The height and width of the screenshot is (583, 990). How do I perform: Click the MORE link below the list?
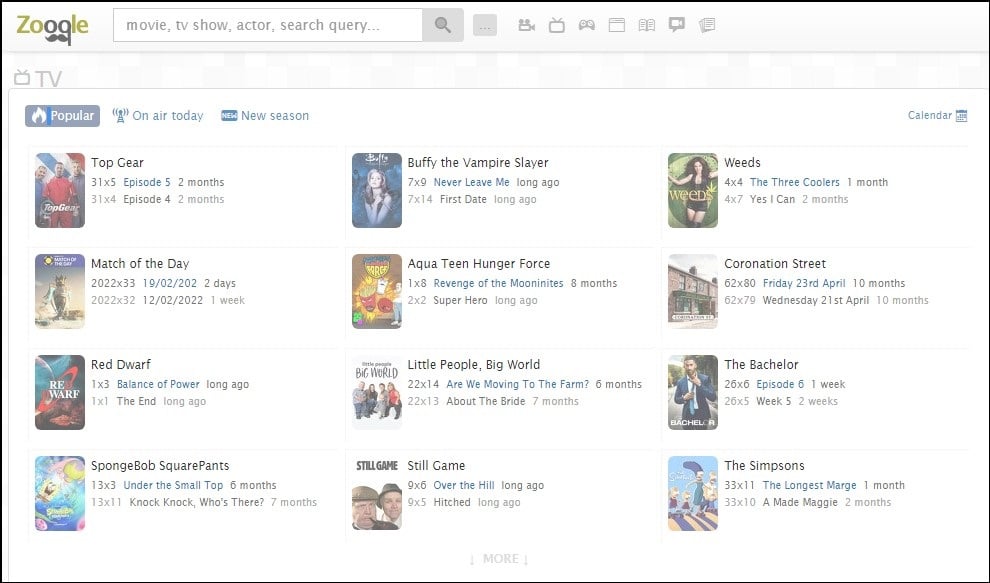tap(499, 558)
